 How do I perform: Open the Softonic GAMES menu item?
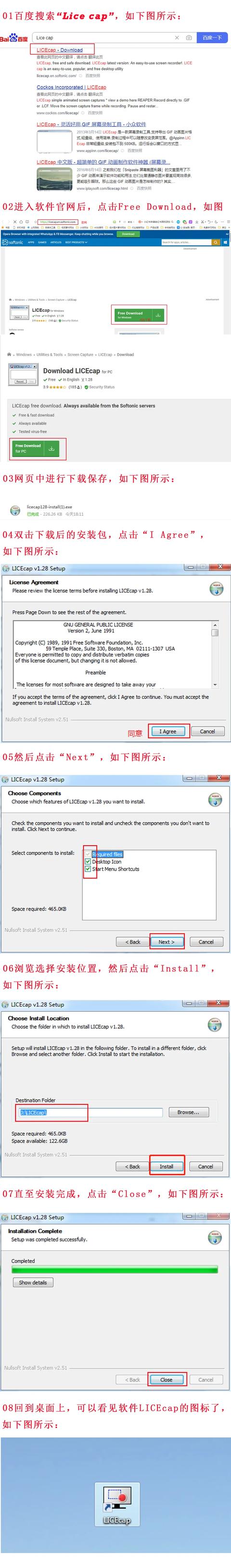pyautogui.click(x=42, y=242)
